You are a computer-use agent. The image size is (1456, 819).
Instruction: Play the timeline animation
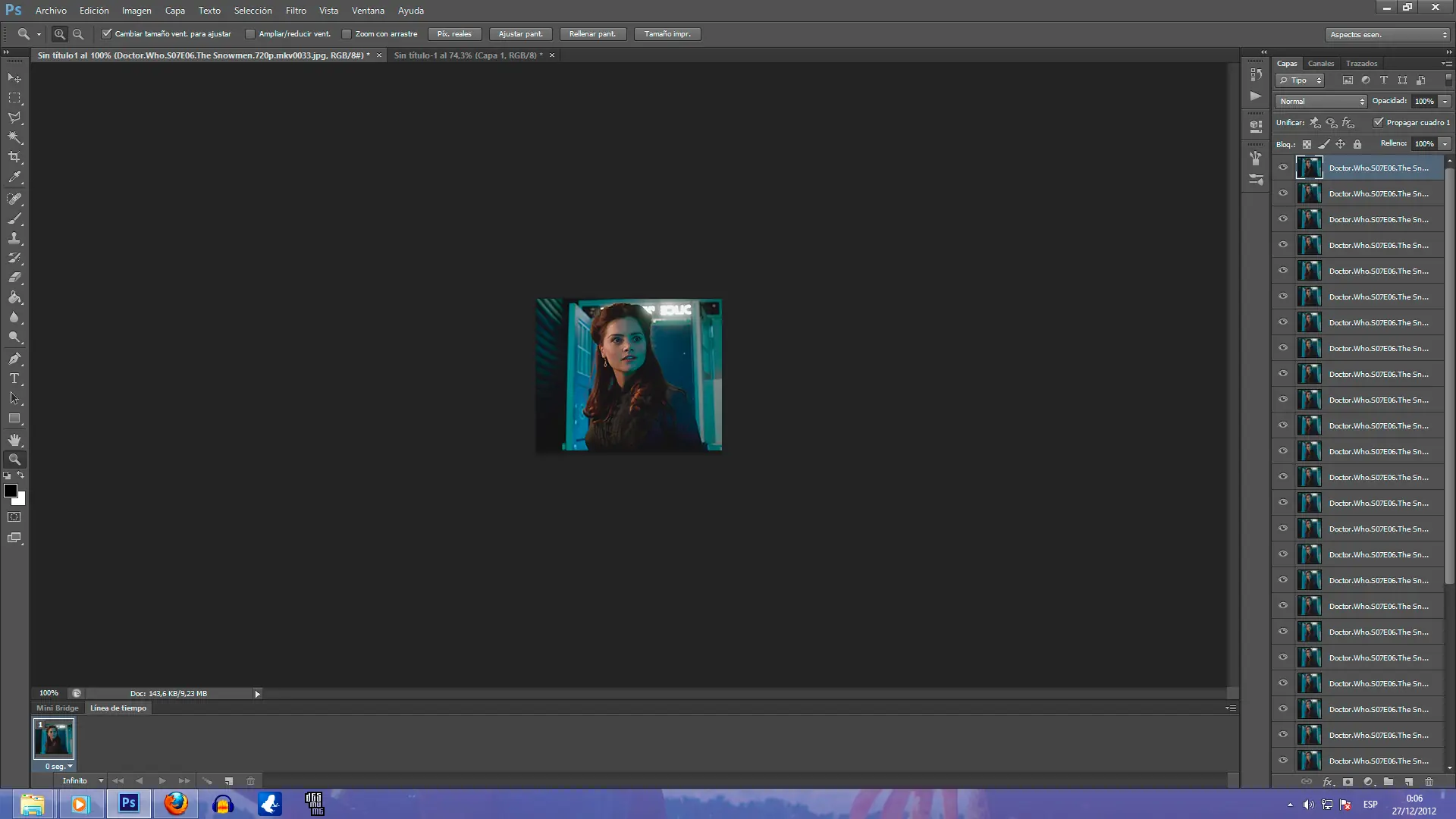162,780
